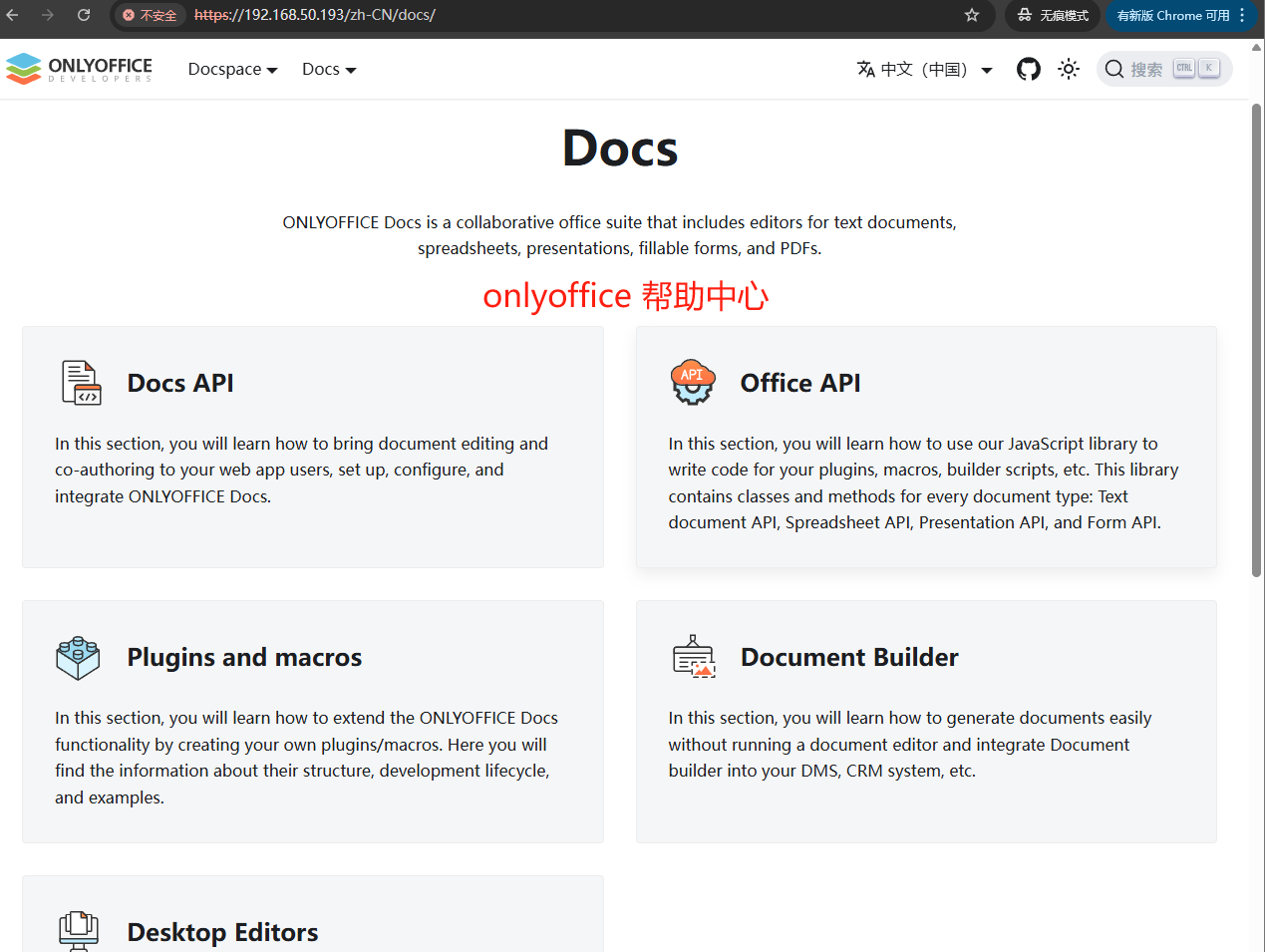Open the Docs API heading link
This screenshot has width=1265, height=952.
pyautogui.click(x=180, y=383)
